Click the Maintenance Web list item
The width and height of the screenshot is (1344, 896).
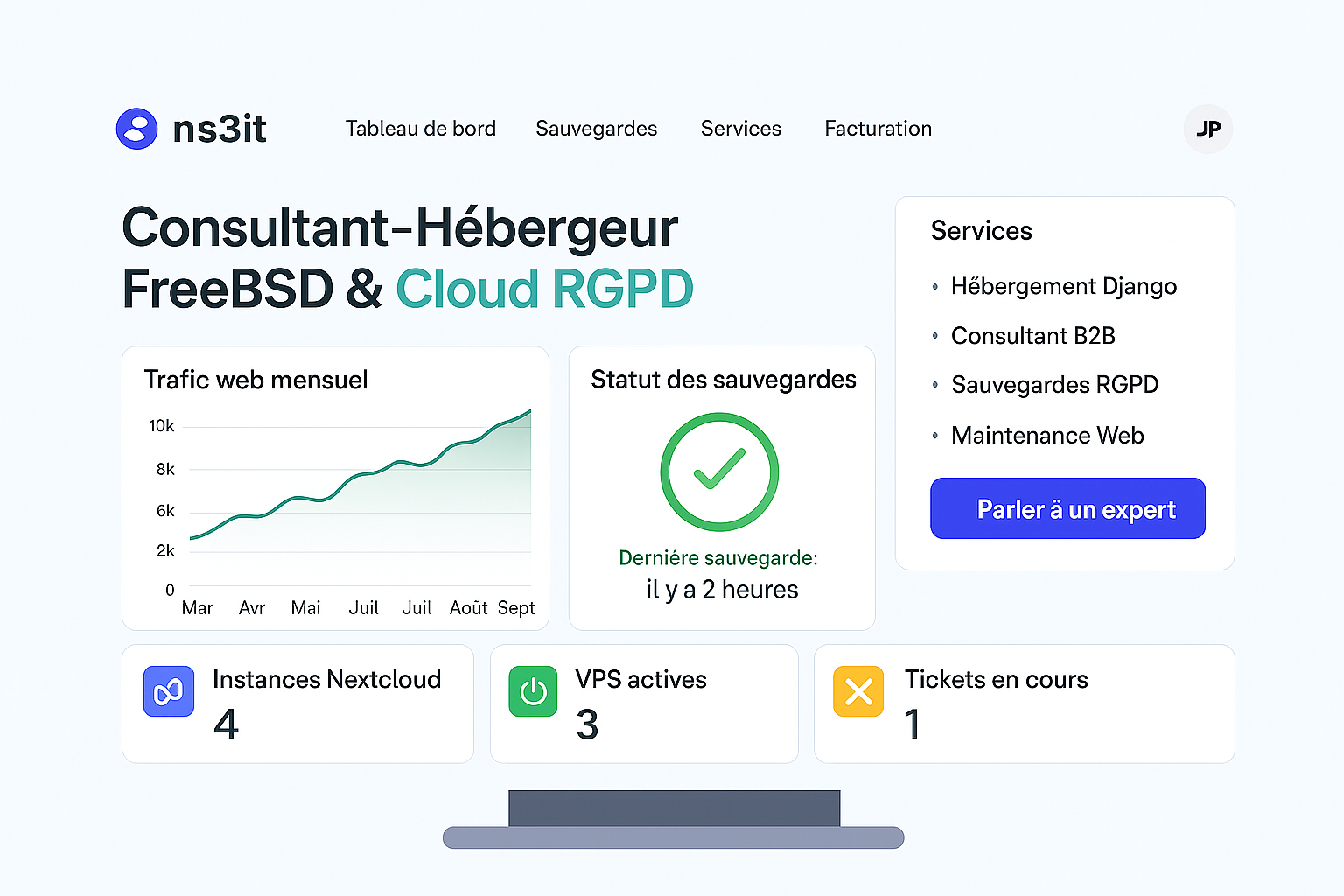click(1047, 436)
